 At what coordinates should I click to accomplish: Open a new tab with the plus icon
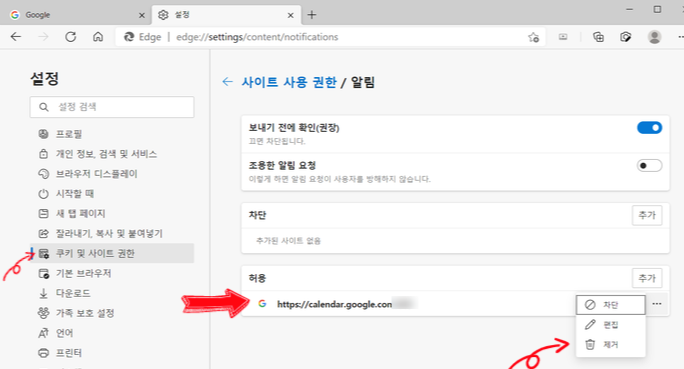(311, 15)
